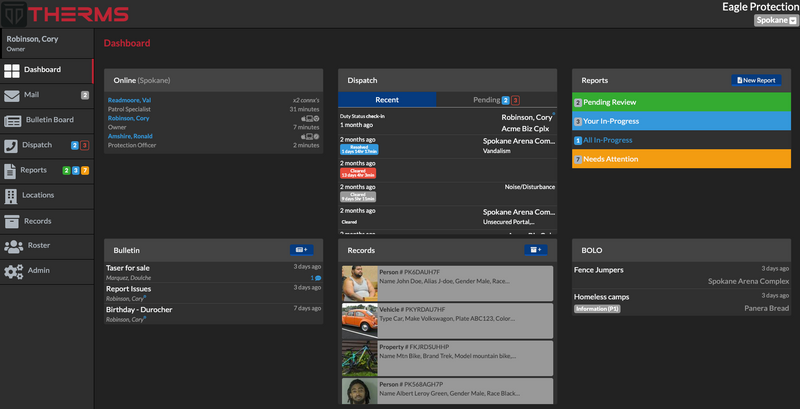Open Albert Leroy Green photo thumbnail
Viewport: 800px width, 409px height.
(360, 391)
